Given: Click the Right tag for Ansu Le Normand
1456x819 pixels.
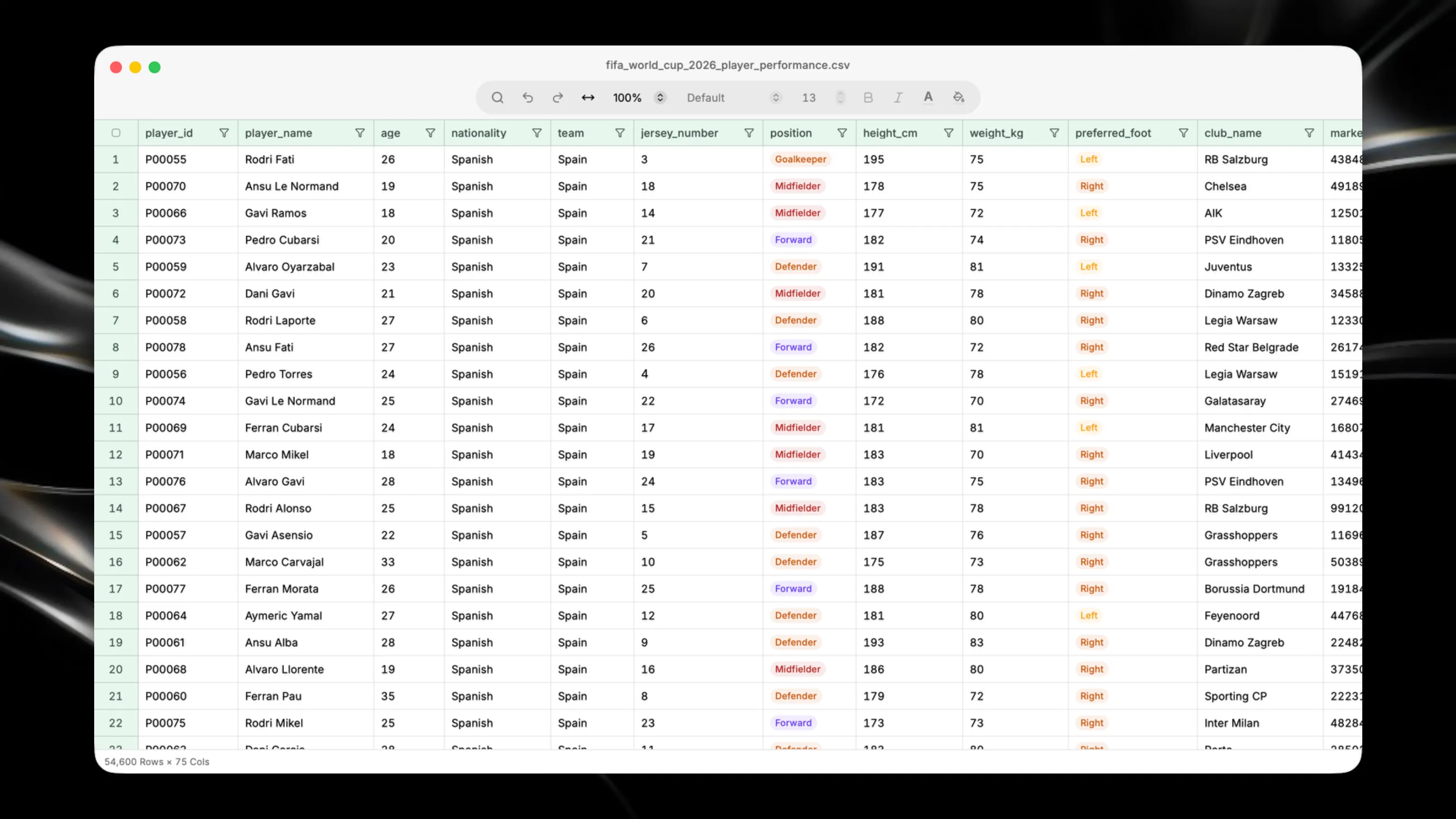Looking at the screenshot, I should (x=1092, y=186).
